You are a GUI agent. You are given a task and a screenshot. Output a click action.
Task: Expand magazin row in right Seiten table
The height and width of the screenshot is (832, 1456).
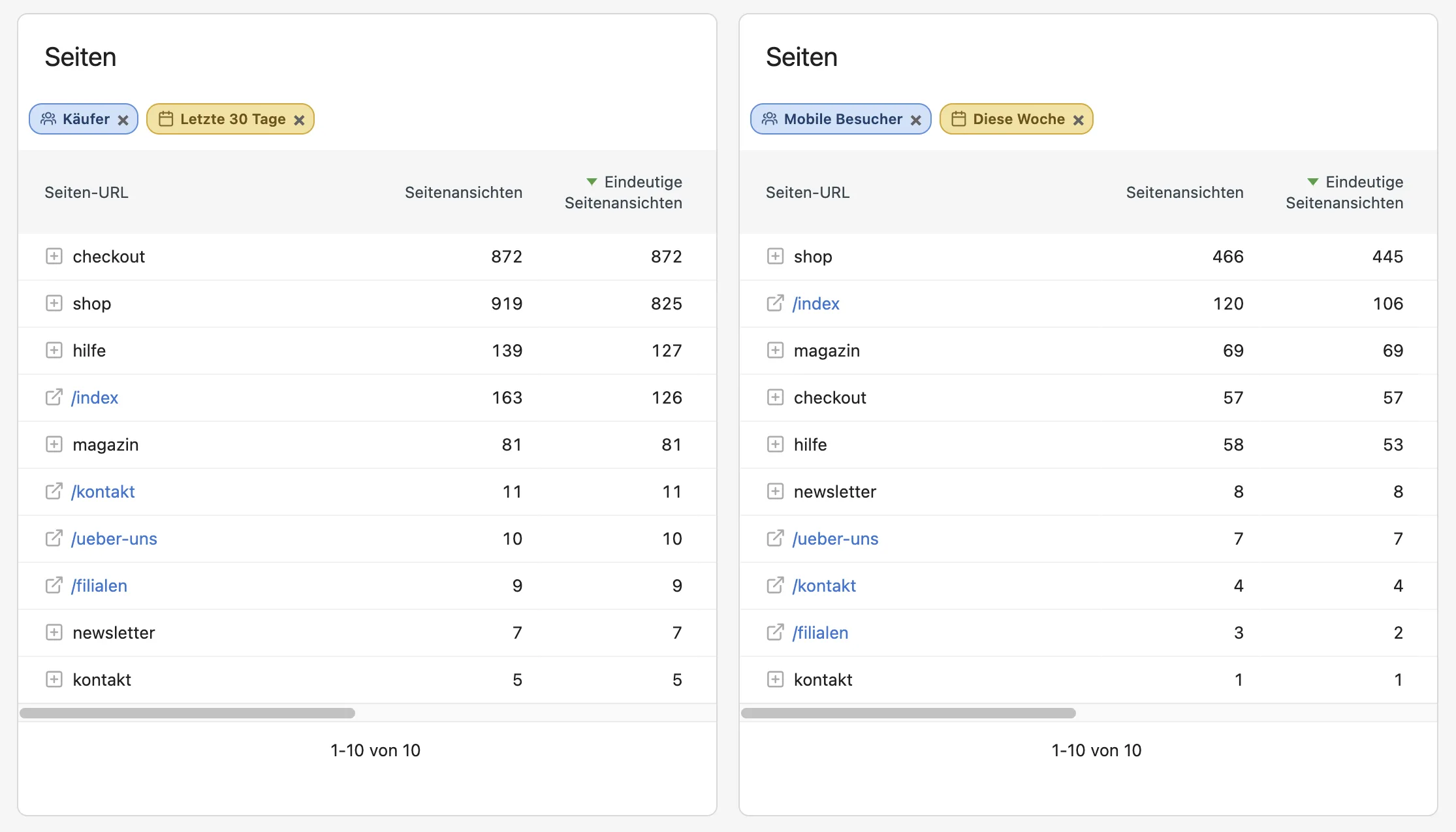[x=775, y=350]
